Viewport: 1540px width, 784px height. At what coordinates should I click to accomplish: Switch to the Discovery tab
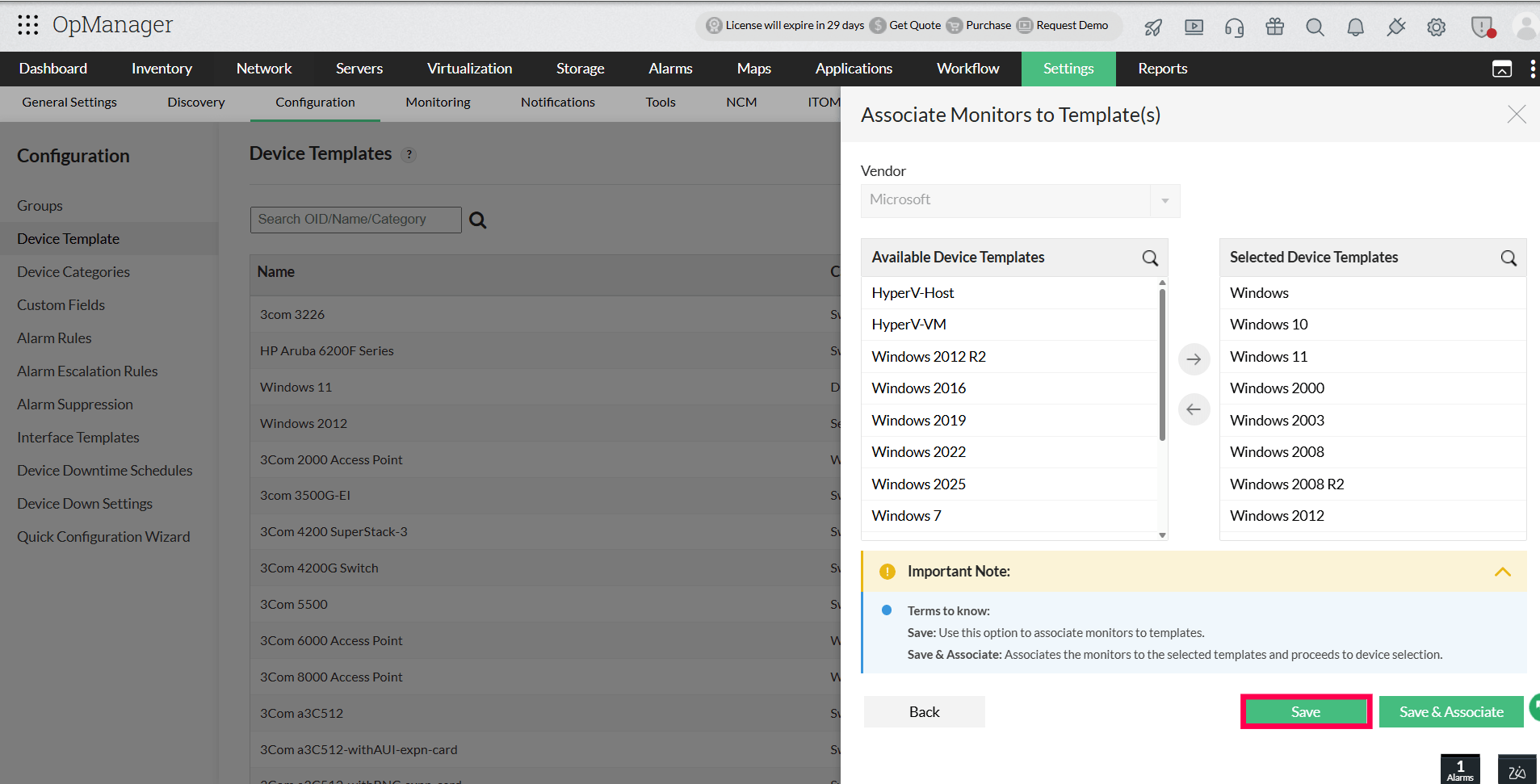[x=196, y=103]
